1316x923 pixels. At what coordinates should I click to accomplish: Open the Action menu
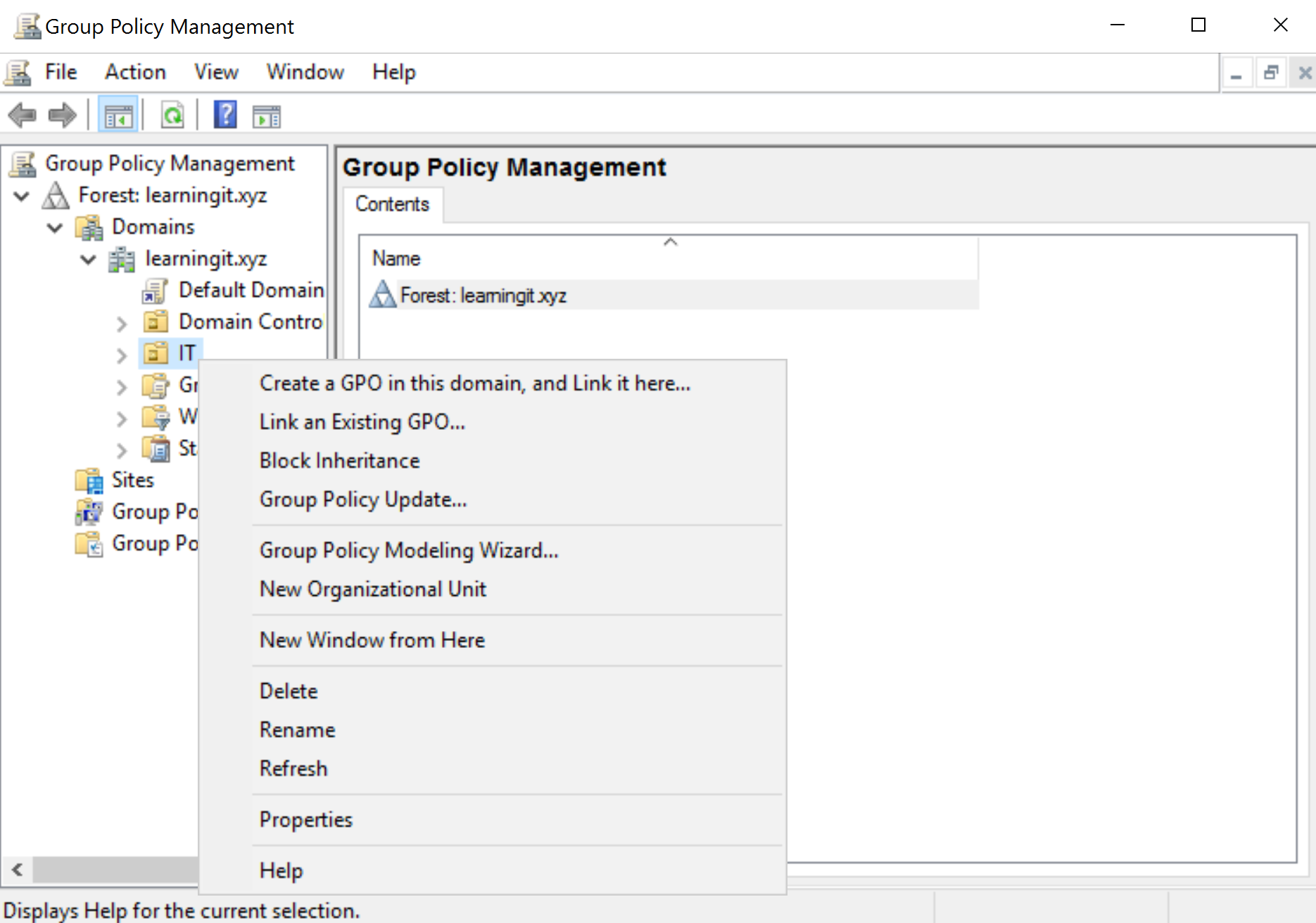pos(135,72)
